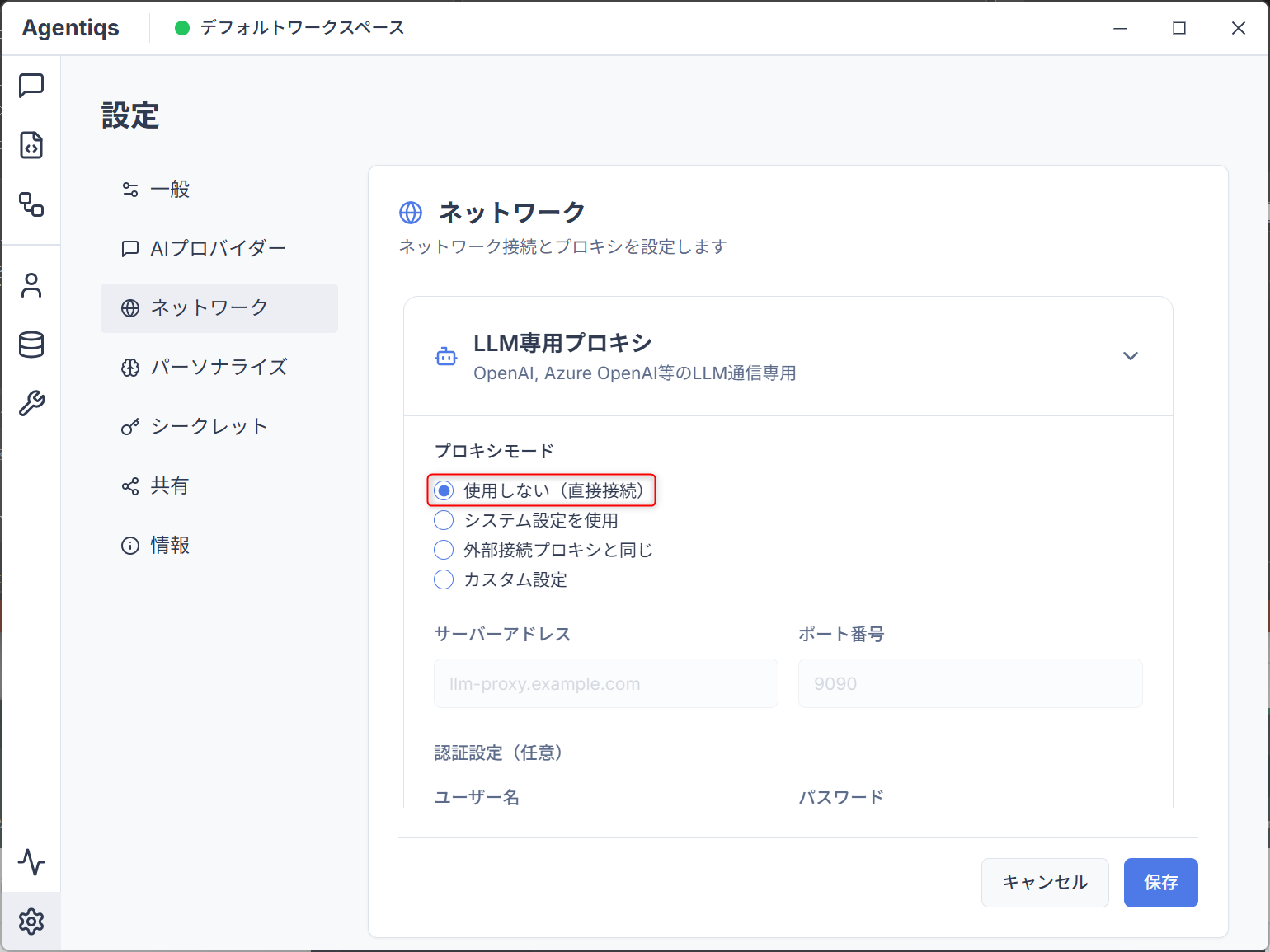The width and height of the screenshot is (1270, 952).
Task: Switch to AIプロバイダー settings
Action: 217,248
